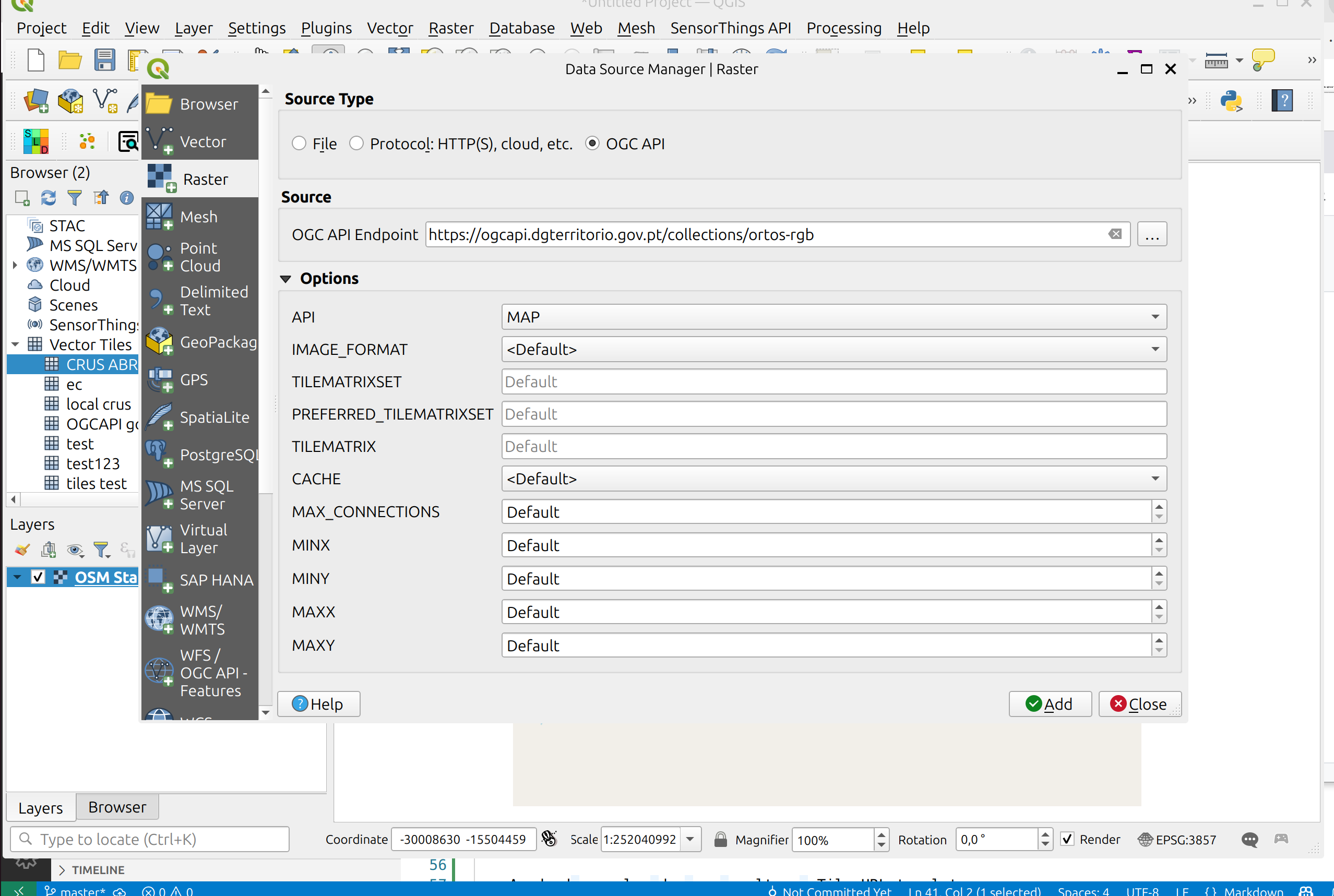Open the API dropdown showing MAP
This screenshot has width=1334, height=896.
(x=834, y=317)
